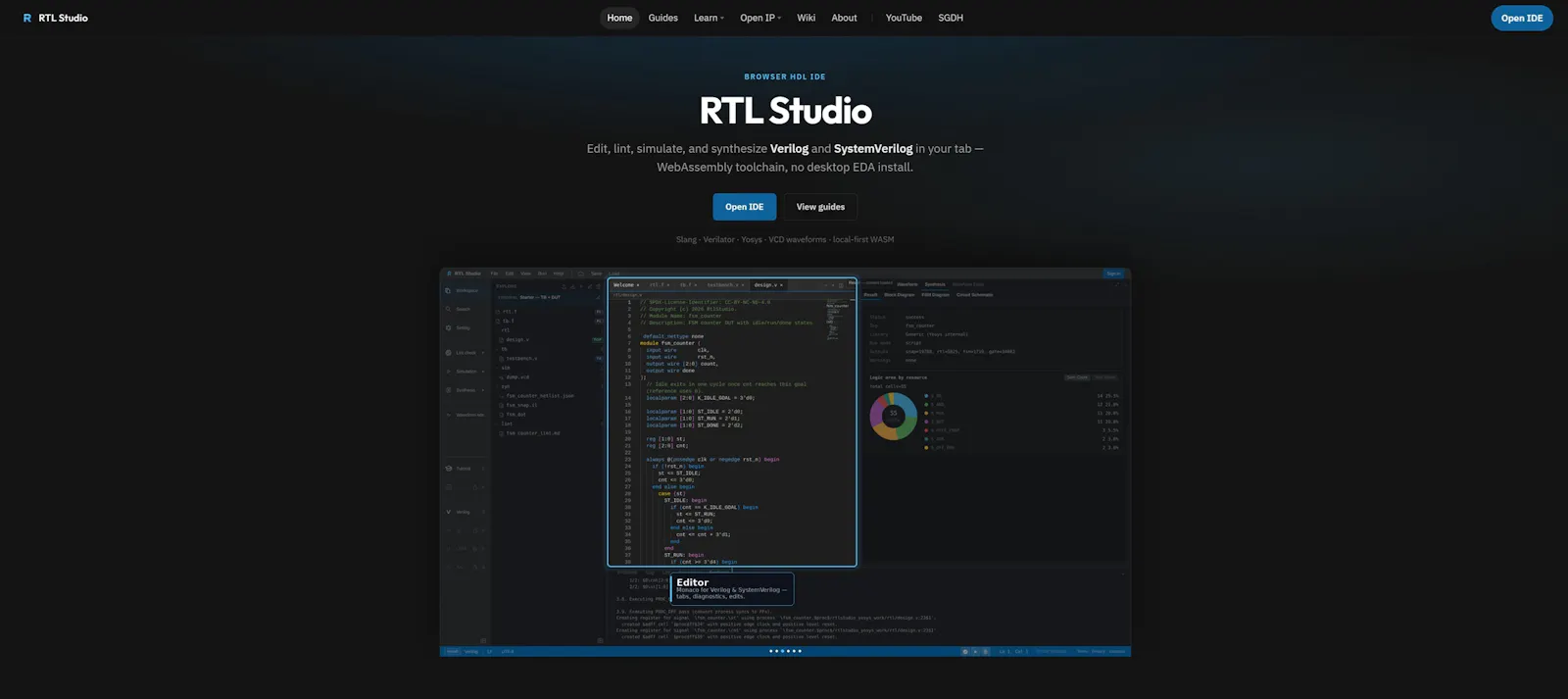Go to the About page
This screenshot has height=699, width=1568.
point(844,18)
